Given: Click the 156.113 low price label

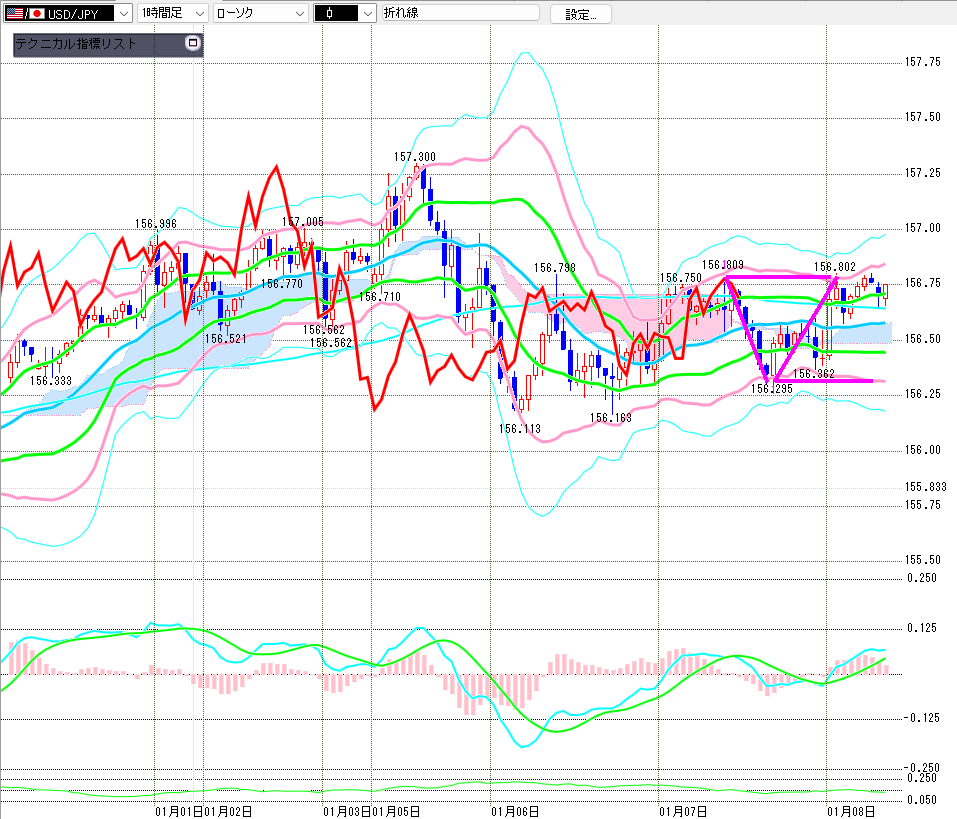Looking at the screenshot, I should tap(519, 428).
